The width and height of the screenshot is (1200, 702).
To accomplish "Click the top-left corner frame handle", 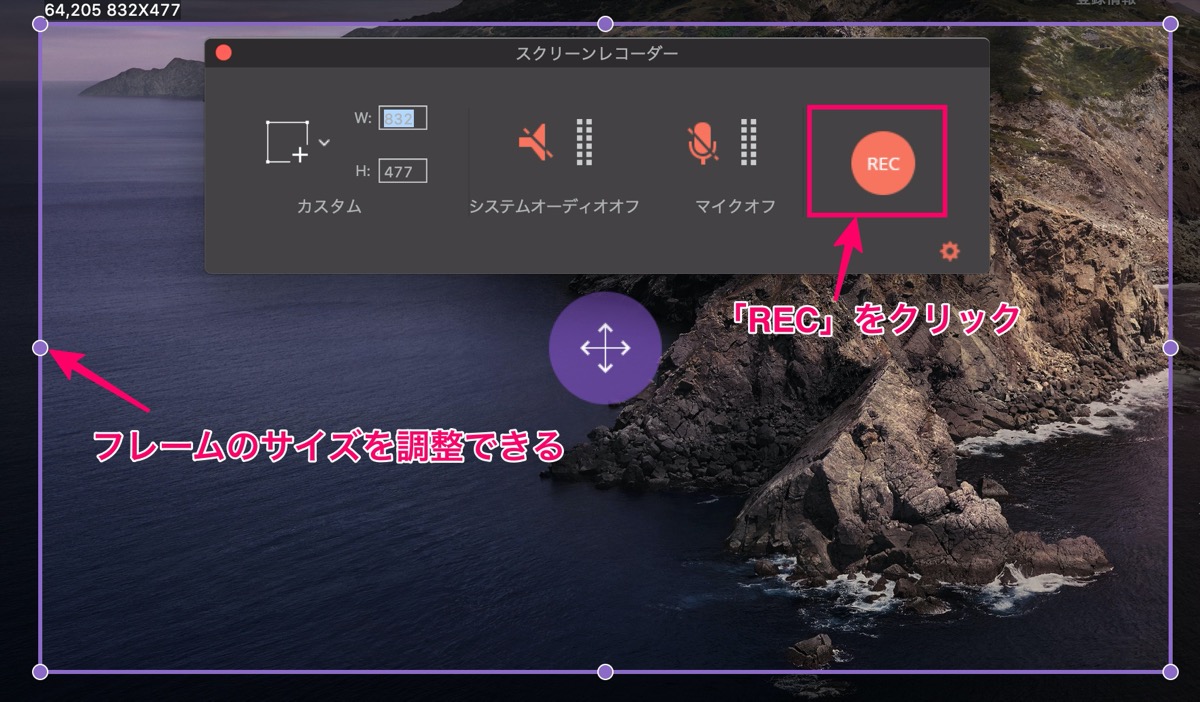I will click(x=41, y=24).
